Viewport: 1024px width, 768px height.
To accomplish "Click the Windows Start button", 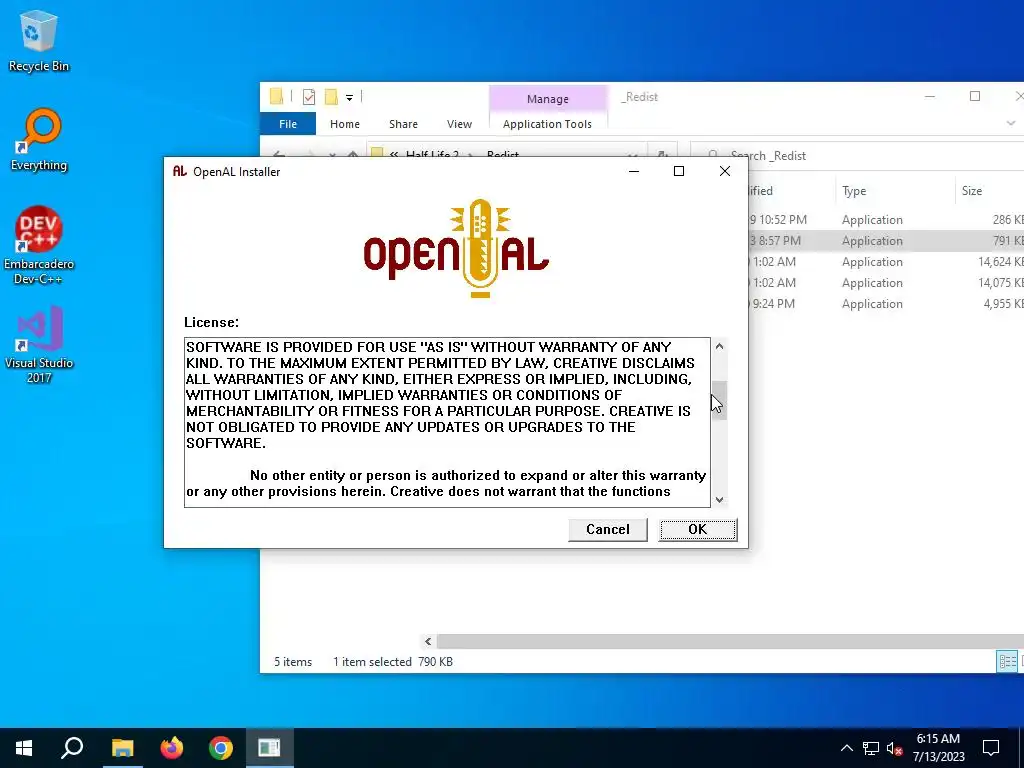I will point(24,748).
